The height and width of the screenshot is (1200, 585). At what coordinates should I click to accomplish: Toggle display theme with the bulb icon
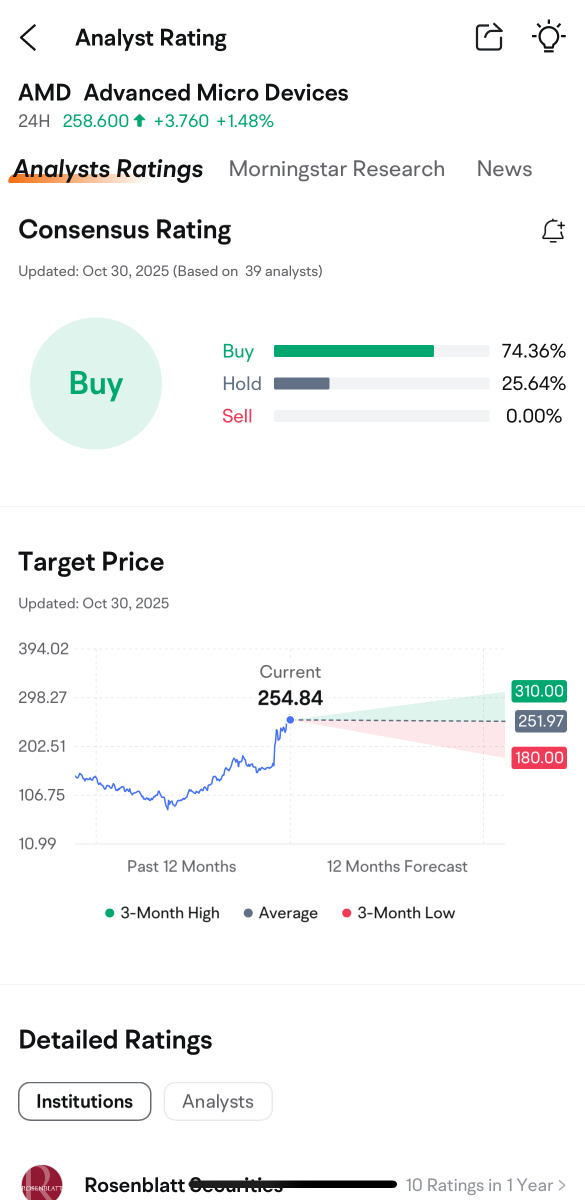(x=548, y=37)
